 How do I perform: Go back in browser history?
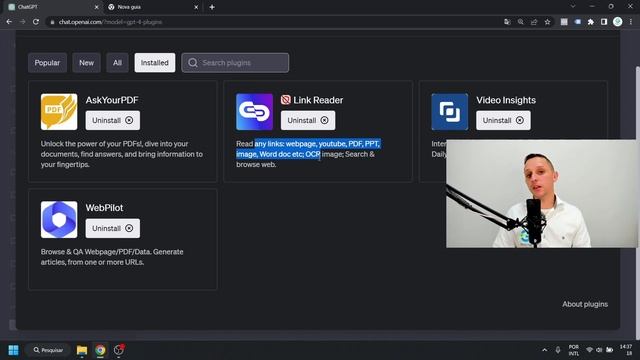coord(9,22)
